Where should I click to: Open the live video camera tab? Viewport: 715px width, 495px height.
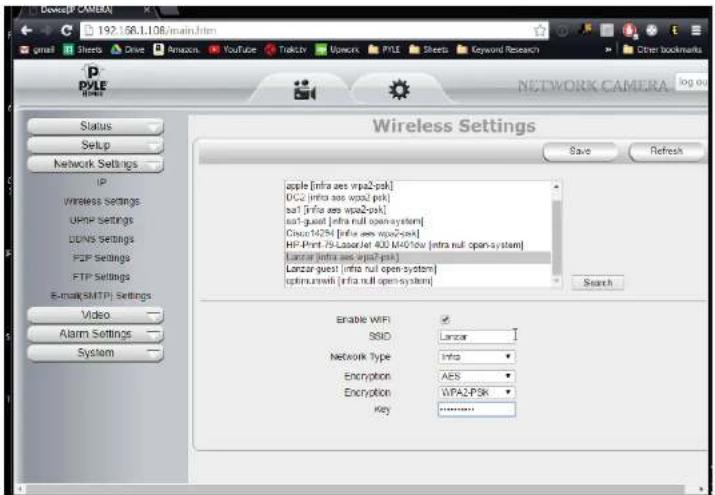(x=305, y=89)
